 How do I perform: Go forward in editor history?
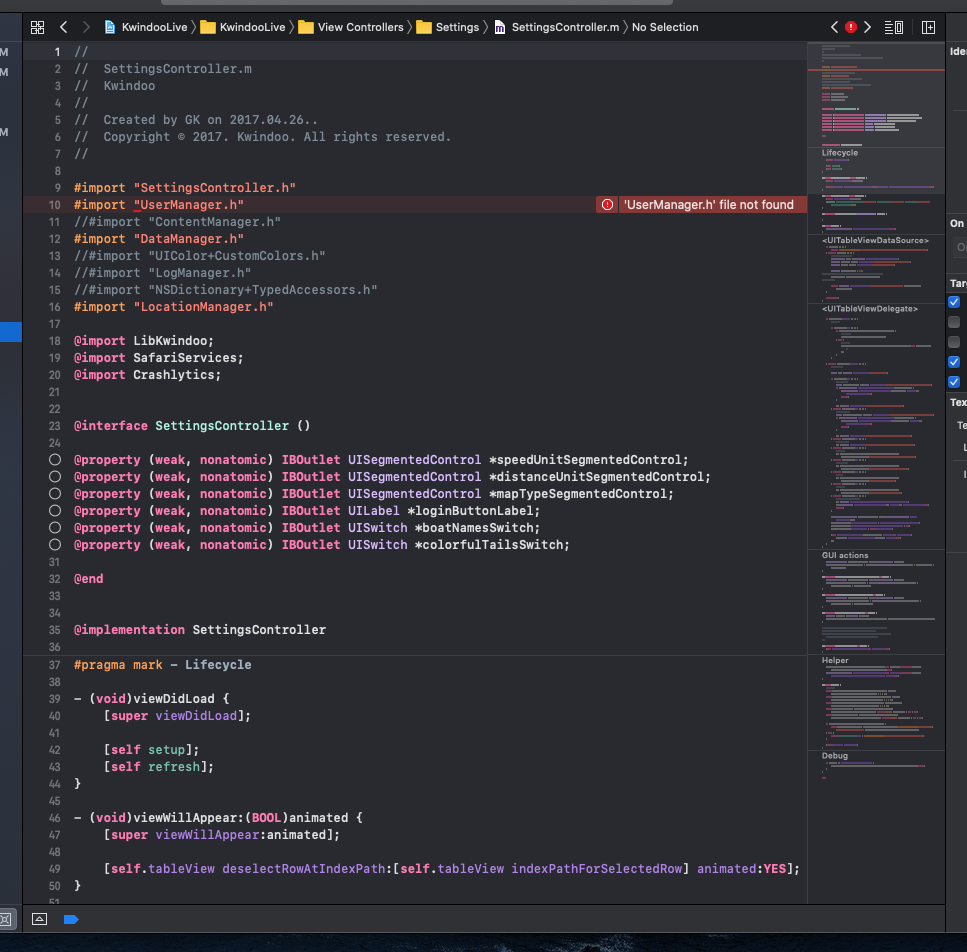(86, 27)
